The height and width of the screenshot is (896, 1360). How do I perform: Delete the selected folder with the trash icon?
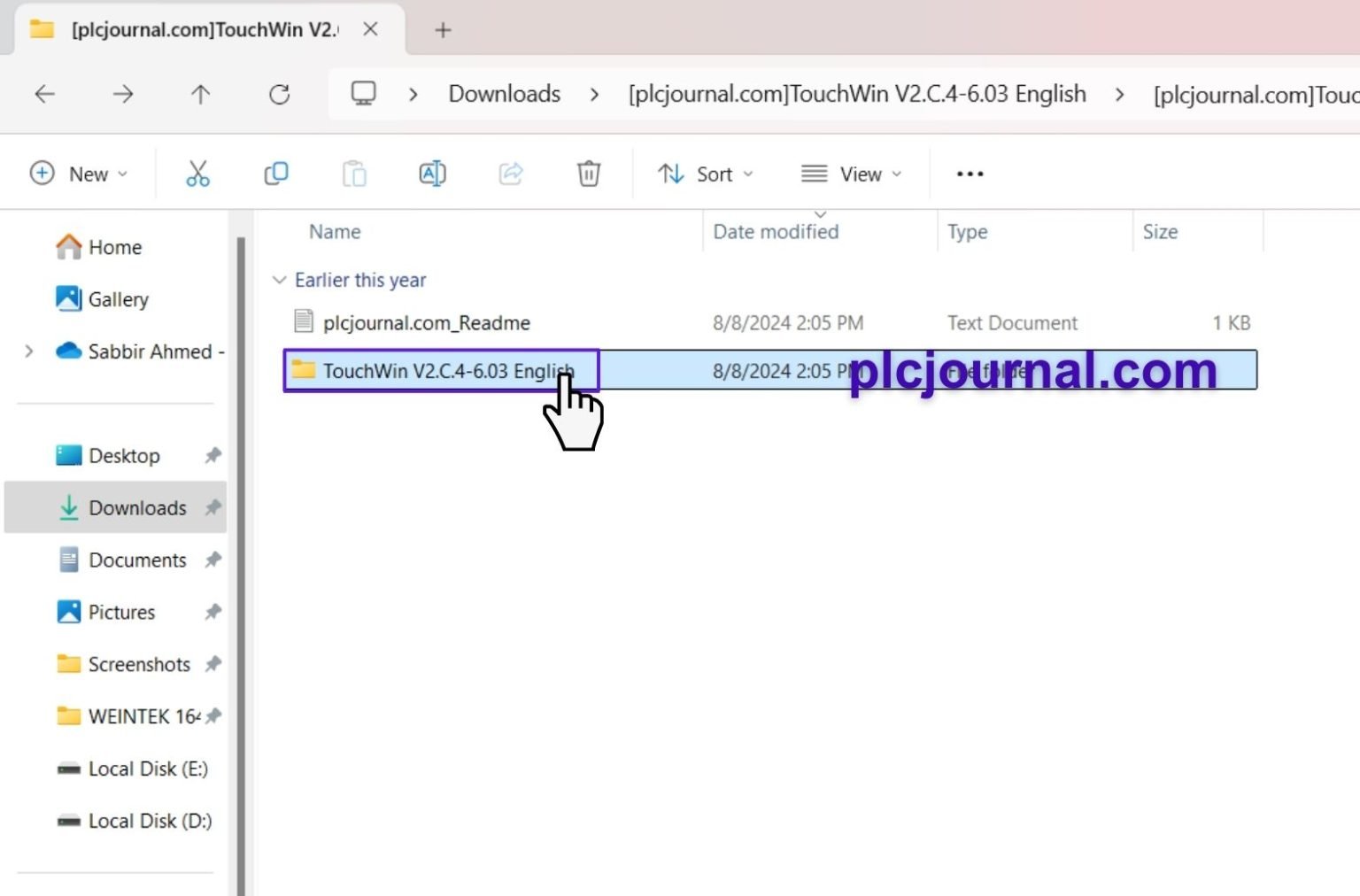coord(588,174)
